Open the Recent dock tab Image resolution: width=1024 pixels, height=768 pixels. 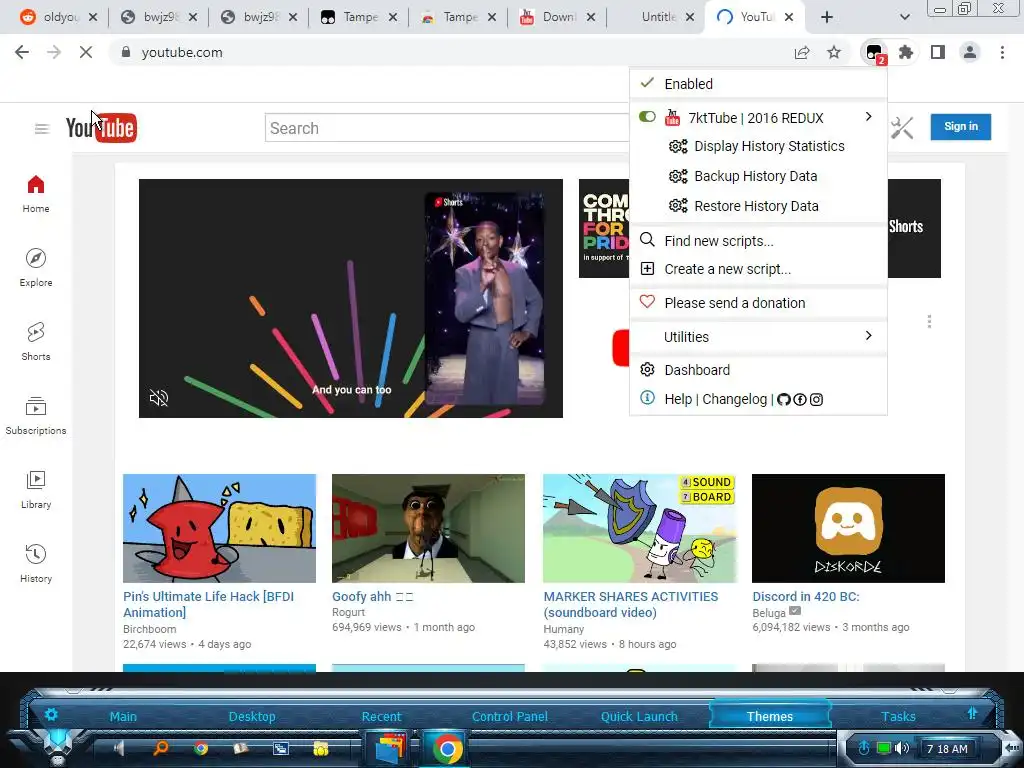(381, 716)
